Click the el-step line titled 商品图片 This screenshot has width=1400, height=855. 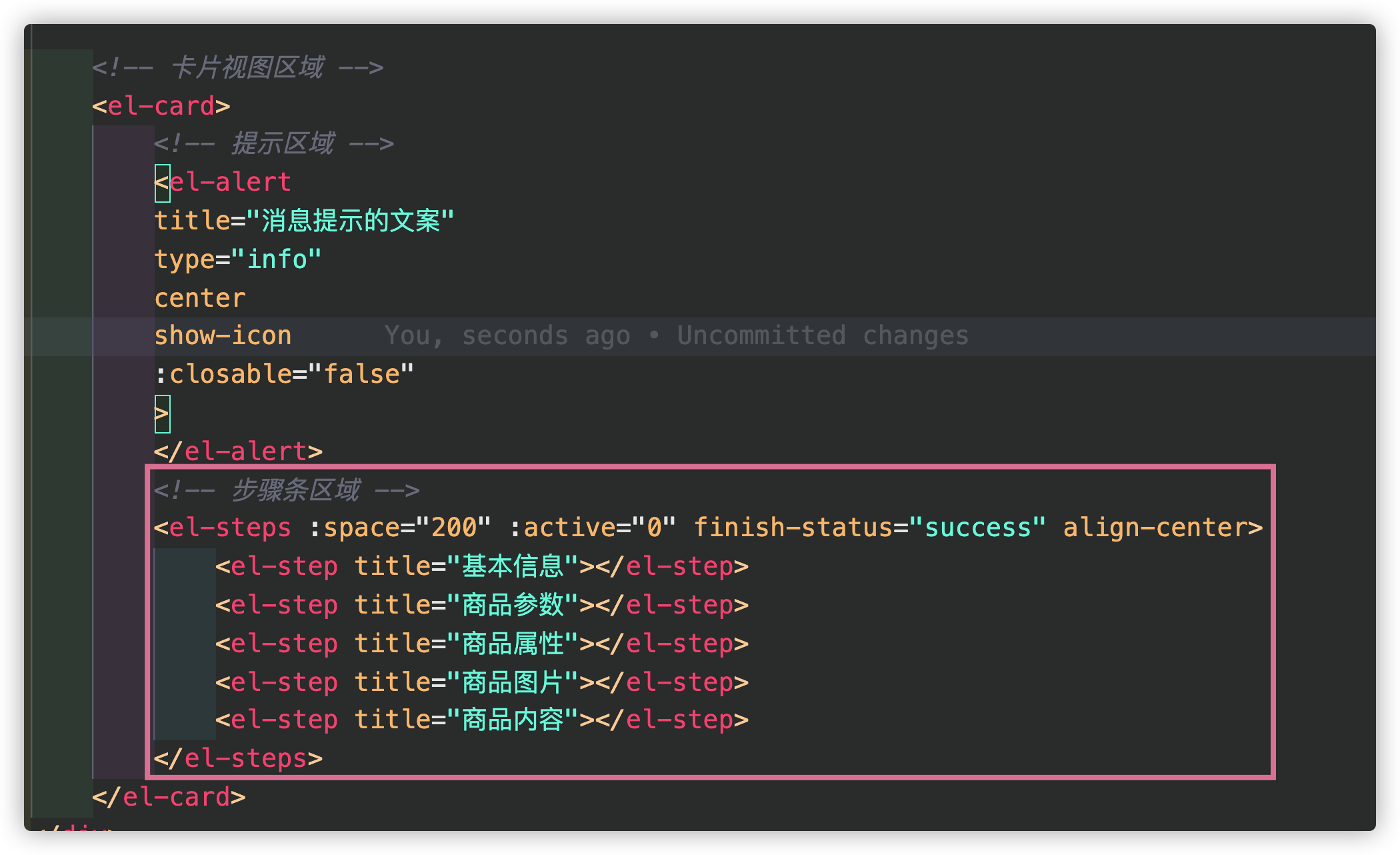pyautogui.click(x=481, y=682)
